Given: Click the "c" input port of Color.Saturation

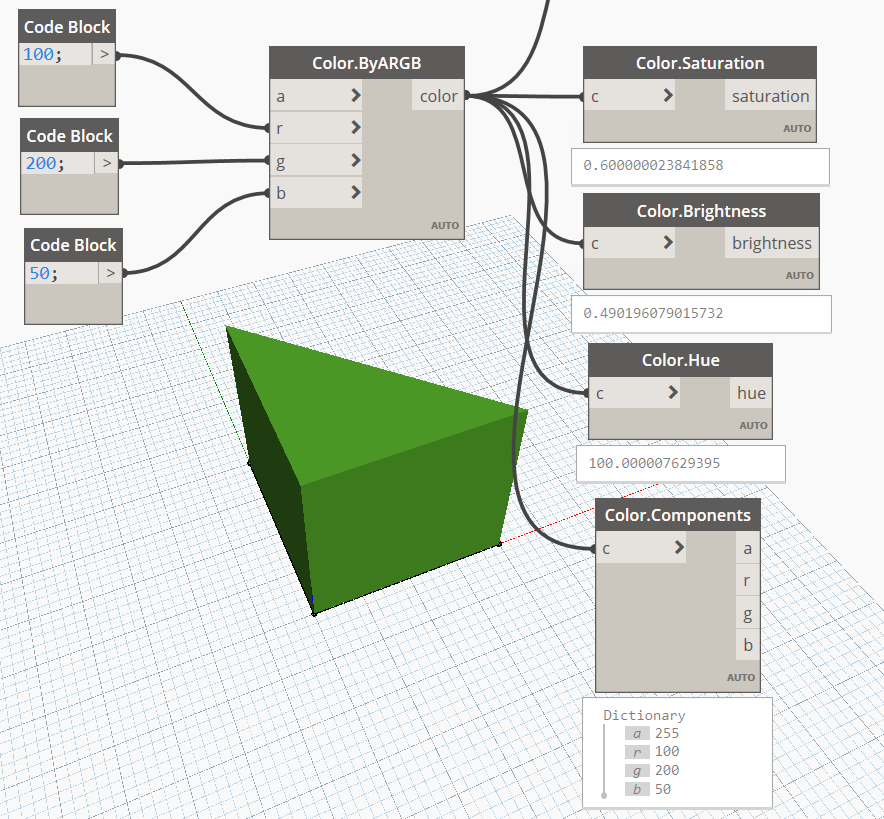Looking at the screenshot, I should (629, 96).
